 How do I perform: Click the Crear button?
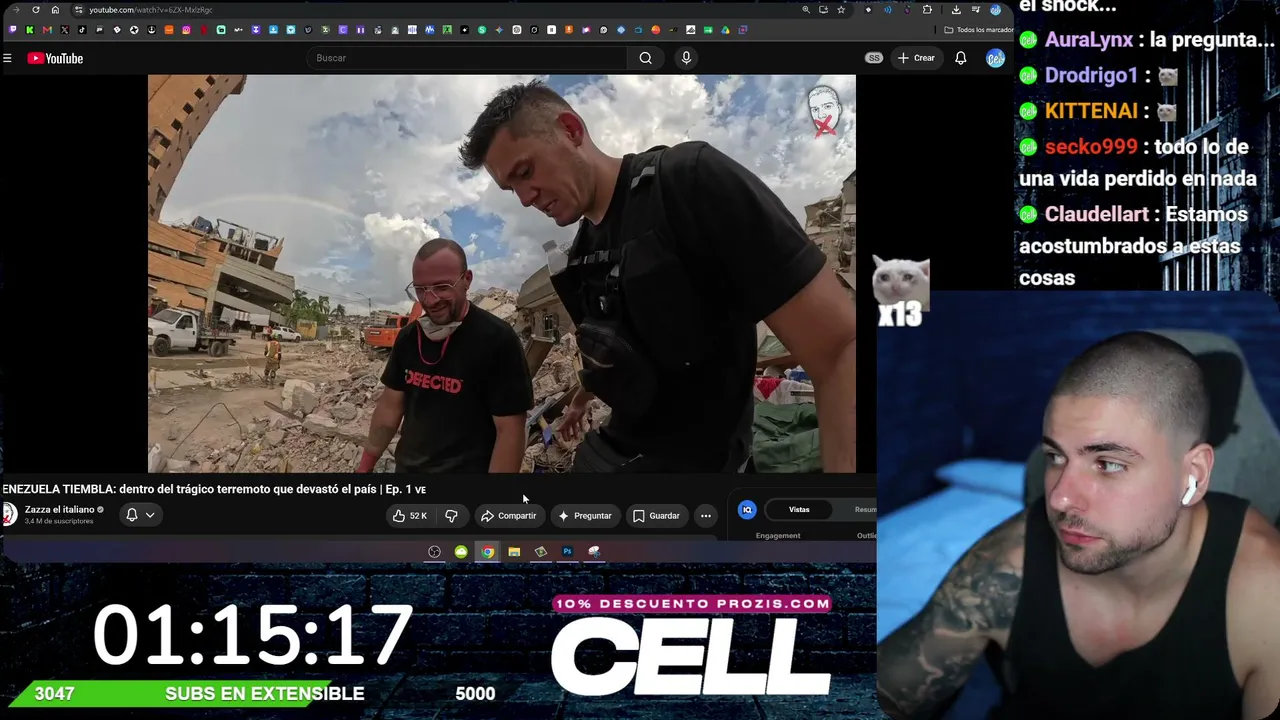[x=916, y=58]
